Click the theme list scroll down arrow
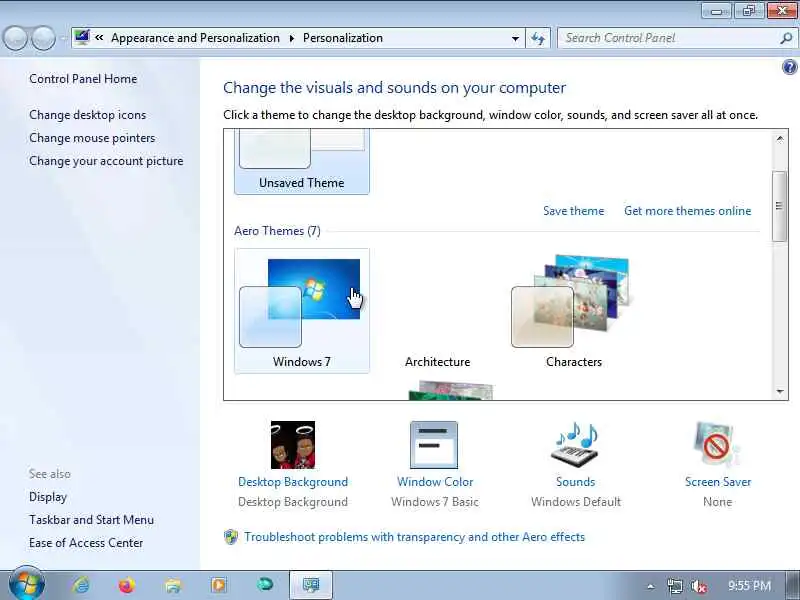 click(780, 391)
